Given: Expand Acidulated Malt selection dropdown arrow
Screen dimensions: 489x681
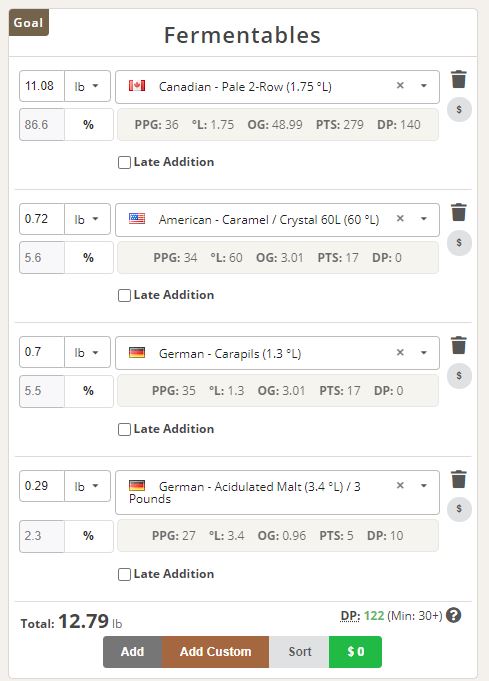Looking at the screenshot, I should click(x=423, y=486).
